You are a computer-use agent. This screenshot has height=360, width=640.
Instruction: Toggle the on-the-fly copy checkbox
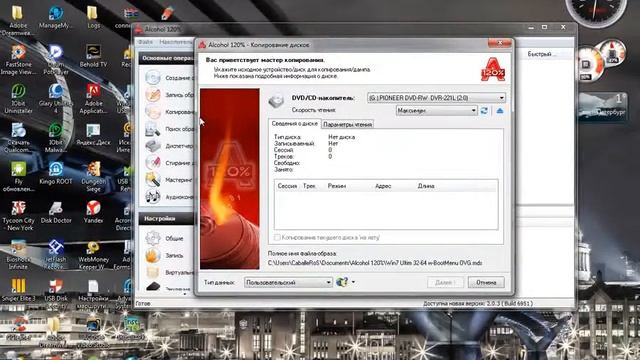(x=277, y=237)
